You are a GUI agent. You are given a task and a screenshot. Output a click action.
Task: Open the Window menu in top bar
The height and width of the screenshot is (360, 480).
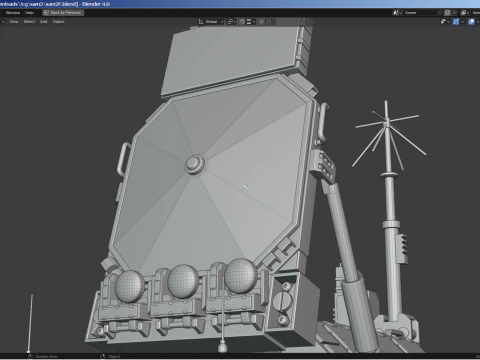tap(13, 13)
